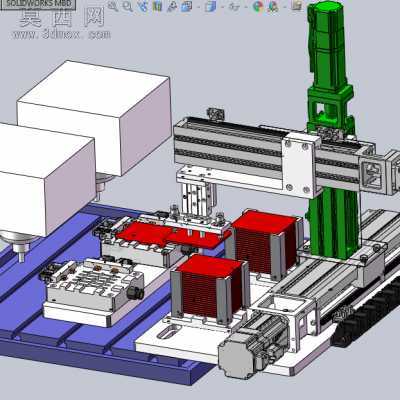The height and width of the screenshot is (400, 400).
Task: Open Dynamic Annotation Views
Action: click(x=172, y=6)
